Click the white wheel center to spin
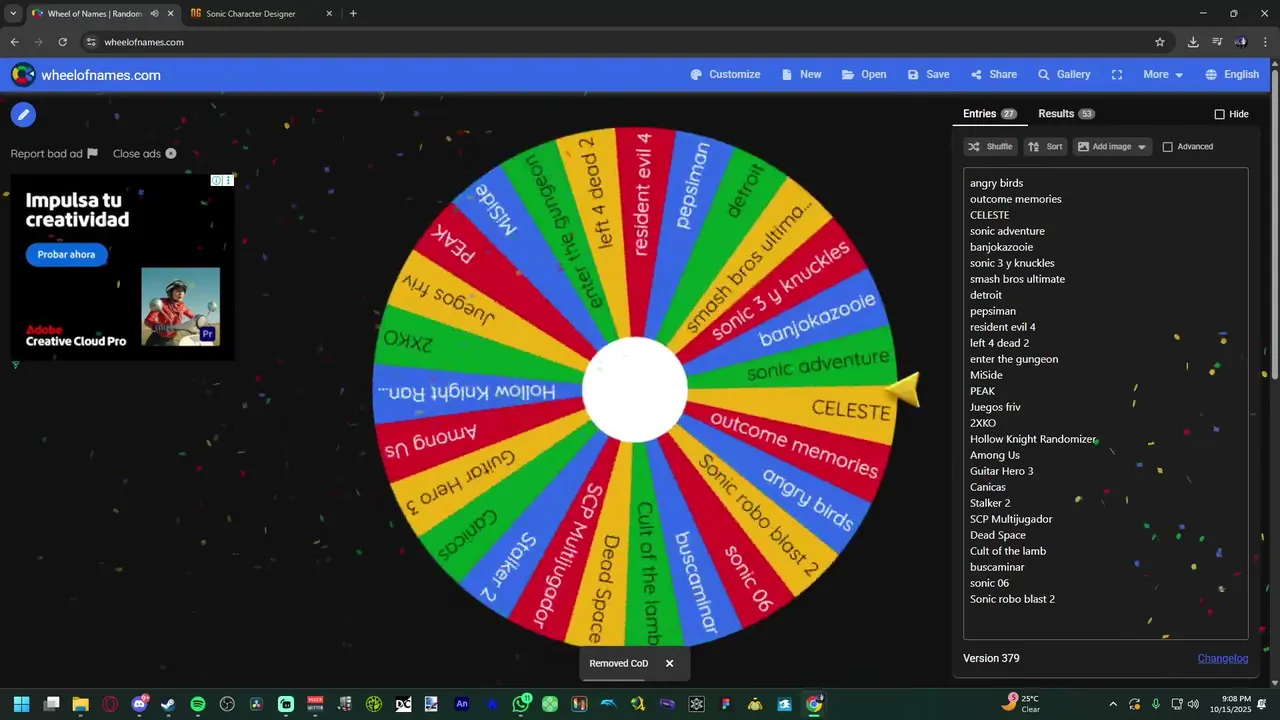The image size is (1280, 720). [x=635, y=390]
